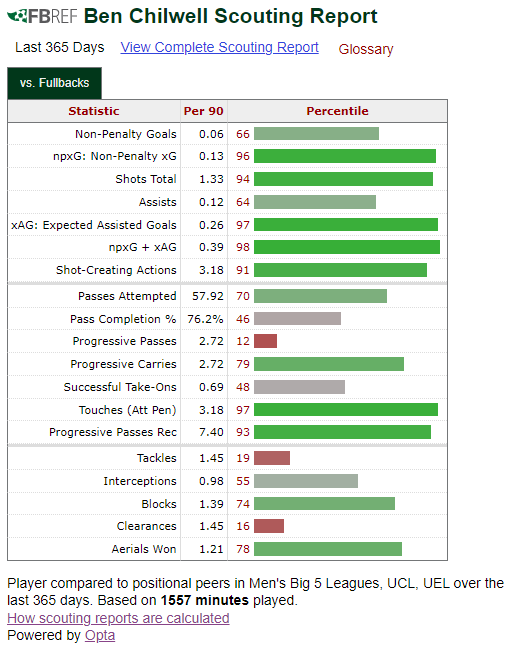Select the Touches (Att Pen) row label
The width and height of the screenshot is (512, 647).
click(127, 410)
